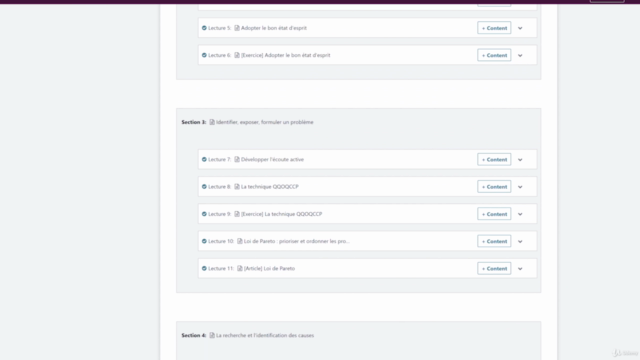Expand Lecture 6 with its chevron

(x=520, y=56)
